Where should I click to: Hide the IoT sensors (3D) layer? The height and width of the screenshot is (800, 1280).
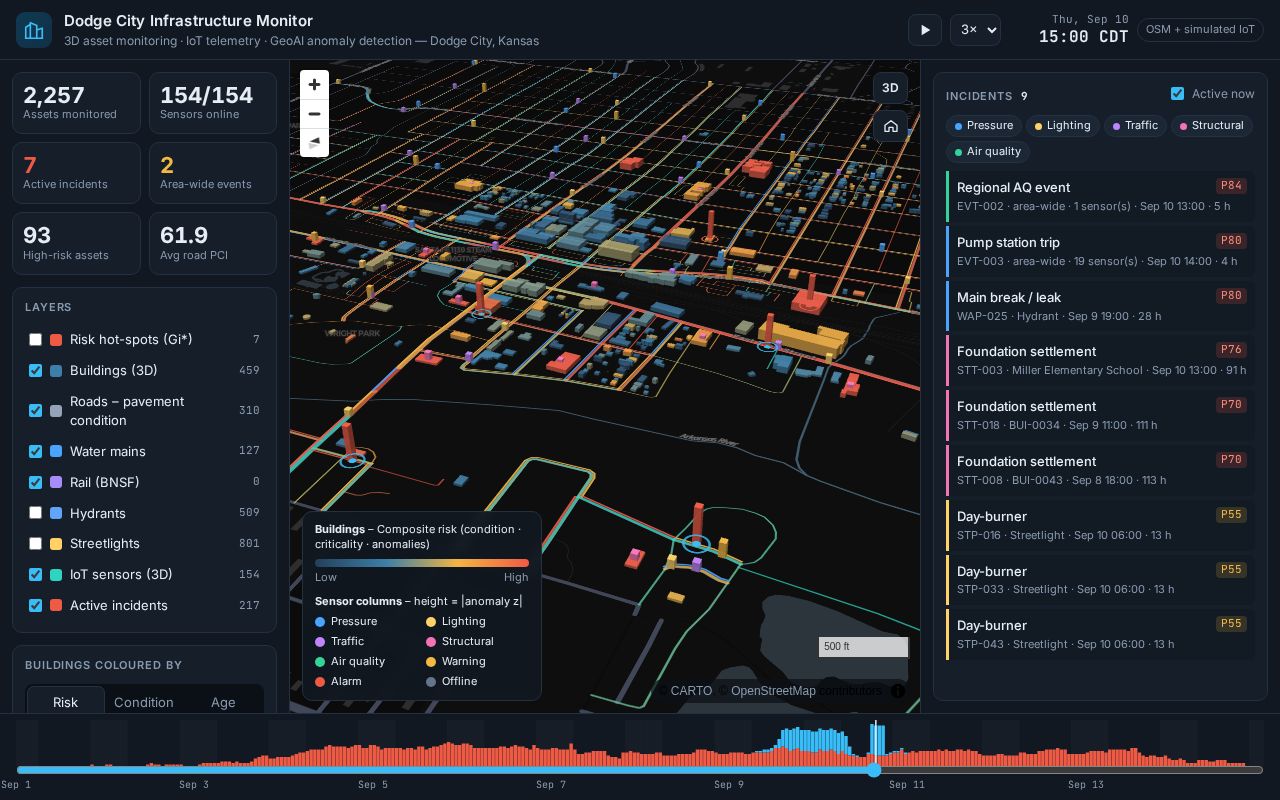(35, 575)
